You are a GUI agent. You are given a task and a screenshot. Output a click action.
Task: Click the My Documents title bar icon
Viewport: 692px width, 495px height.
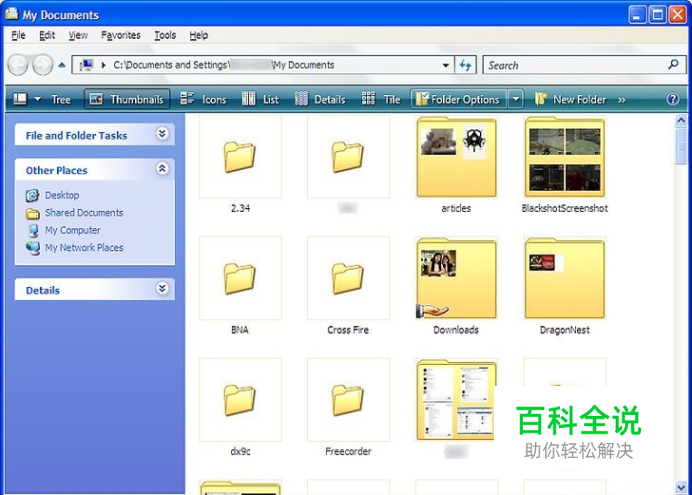(x=12, y=14)
